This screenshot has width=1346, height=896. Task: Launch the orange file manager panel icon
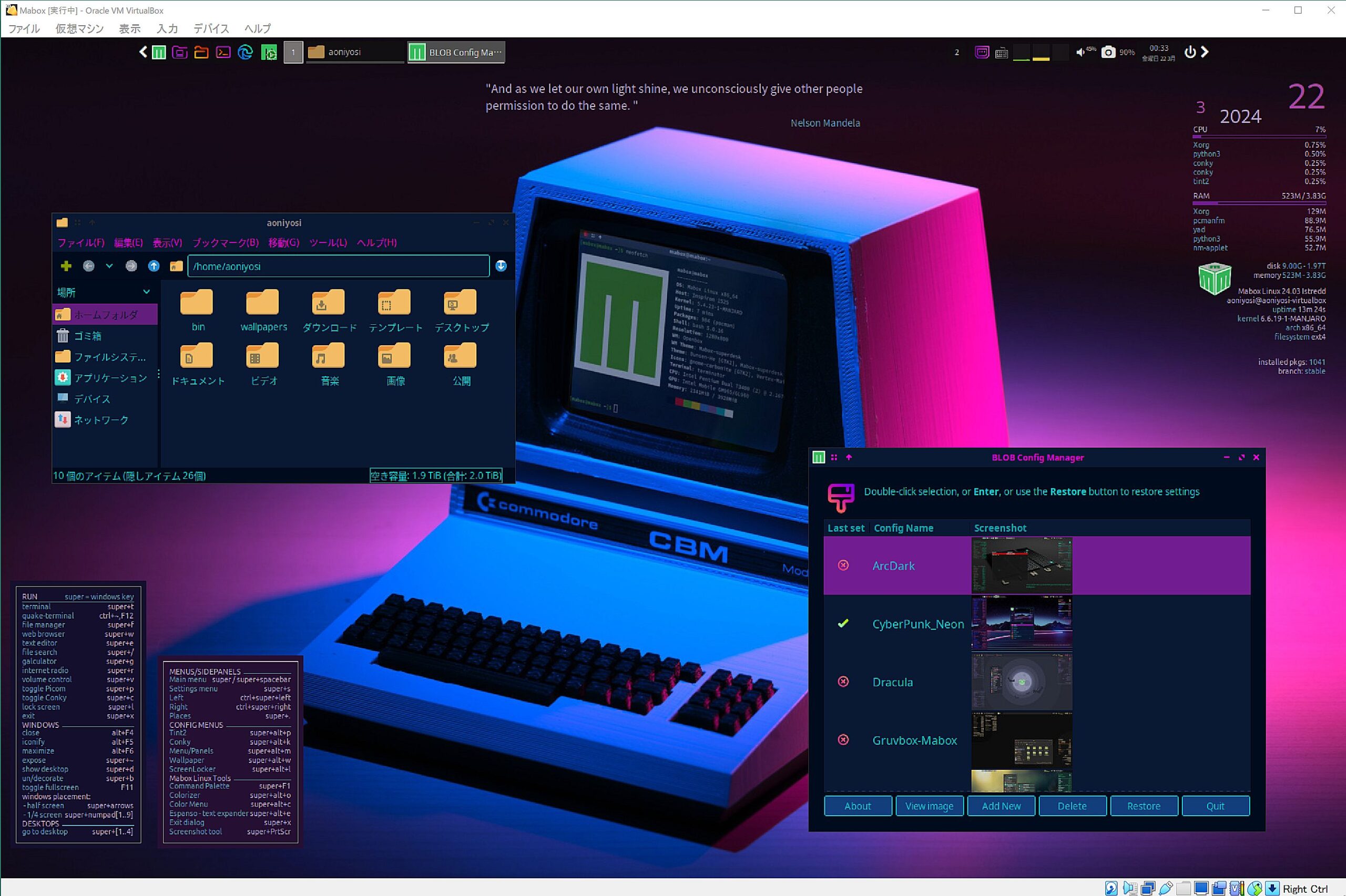(201, 53)
